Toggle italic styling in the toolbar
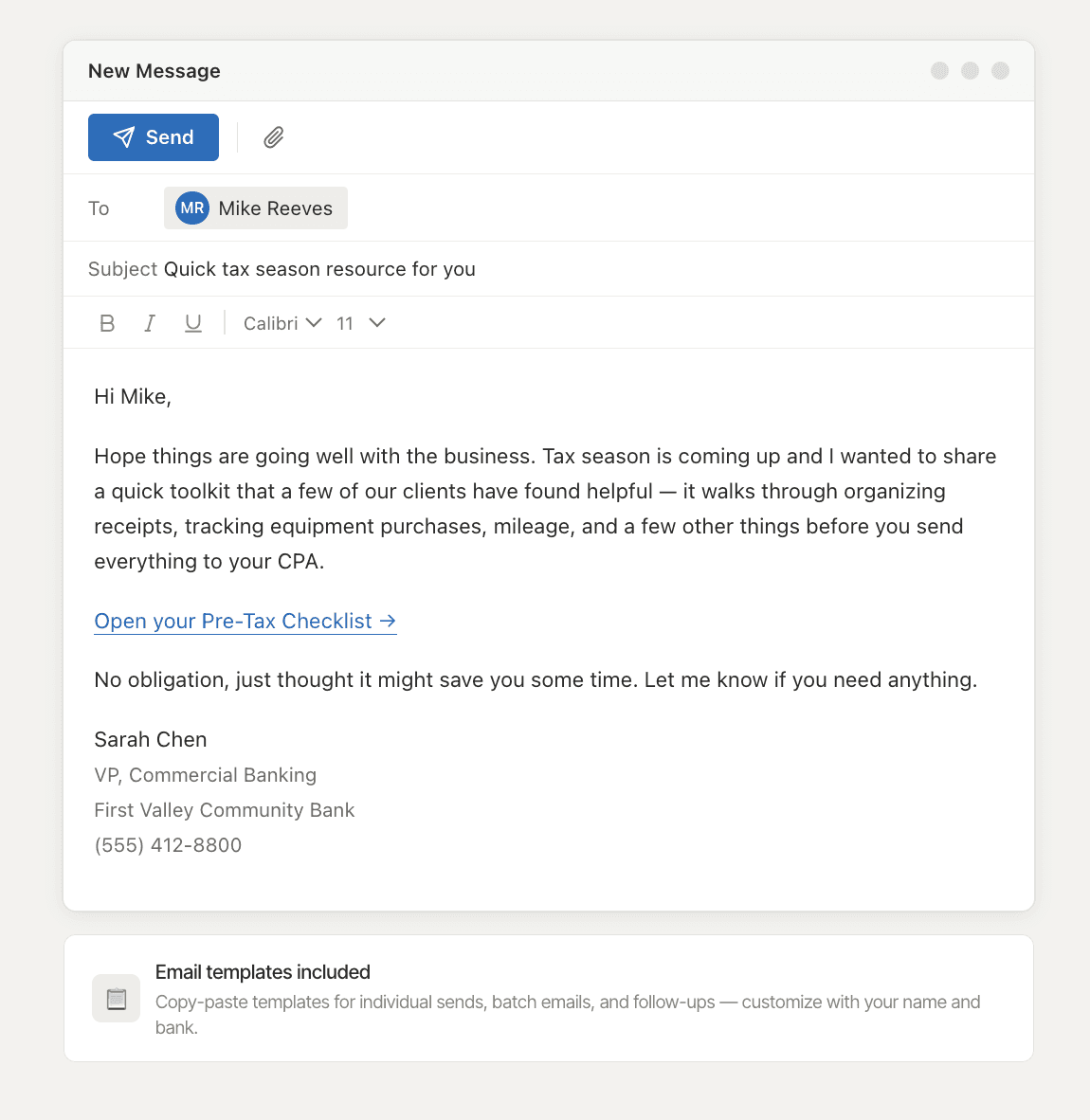Viewport: 1090px width, 1120px height. [x=149, y=322]
